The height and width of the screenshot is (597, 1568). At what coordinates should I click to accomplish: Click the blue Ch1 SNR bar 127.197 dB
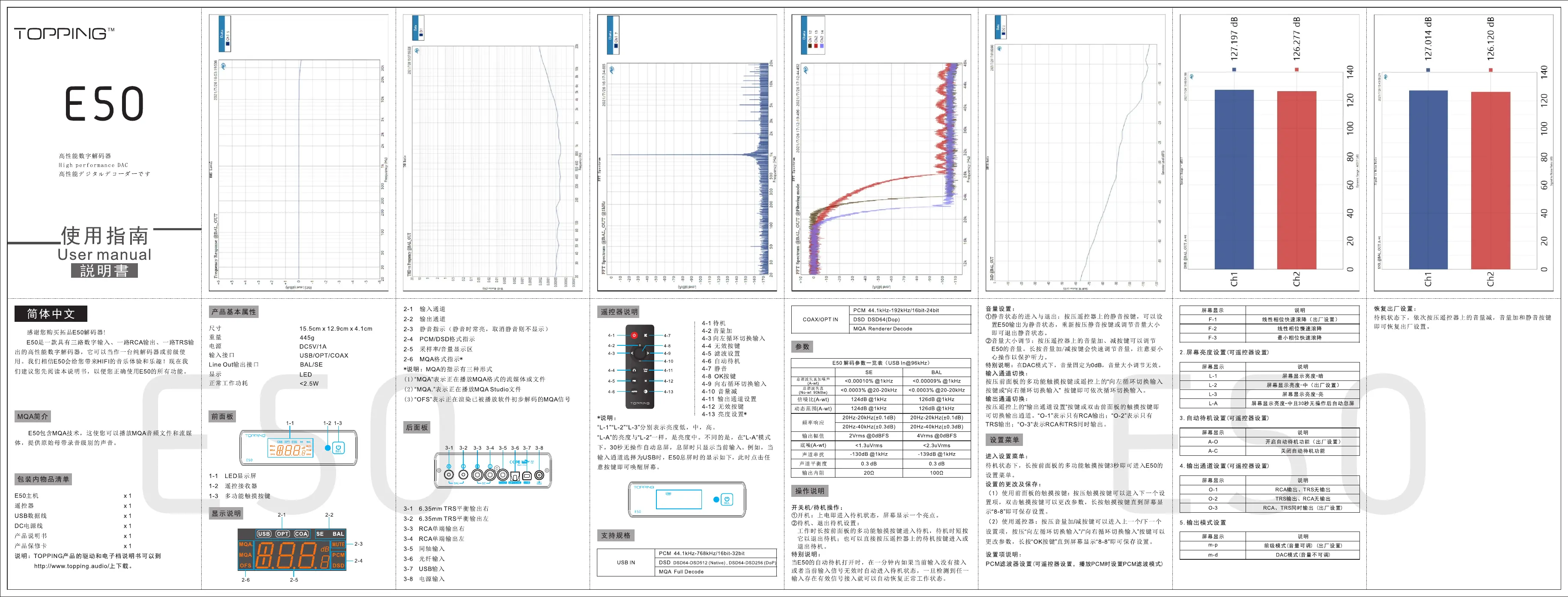[1234, 179]
